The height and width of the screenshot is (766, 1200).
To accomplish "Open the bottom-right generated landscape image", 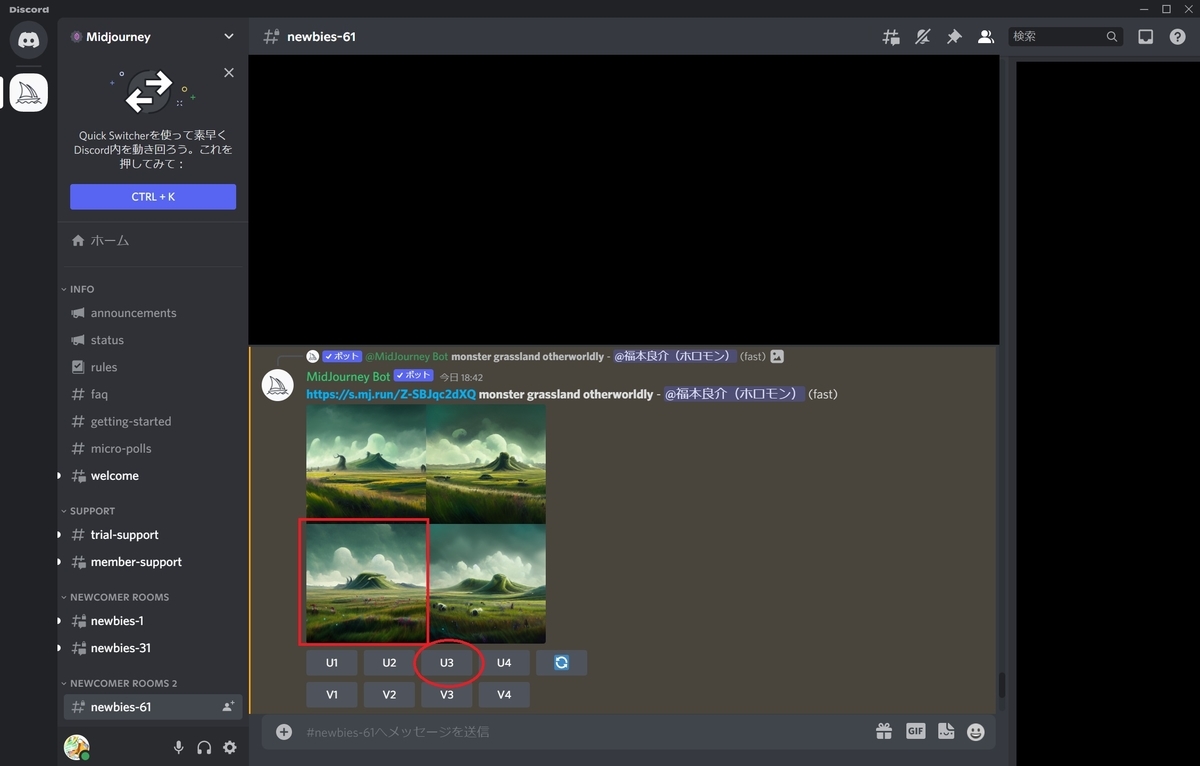I will click(486, 584).
